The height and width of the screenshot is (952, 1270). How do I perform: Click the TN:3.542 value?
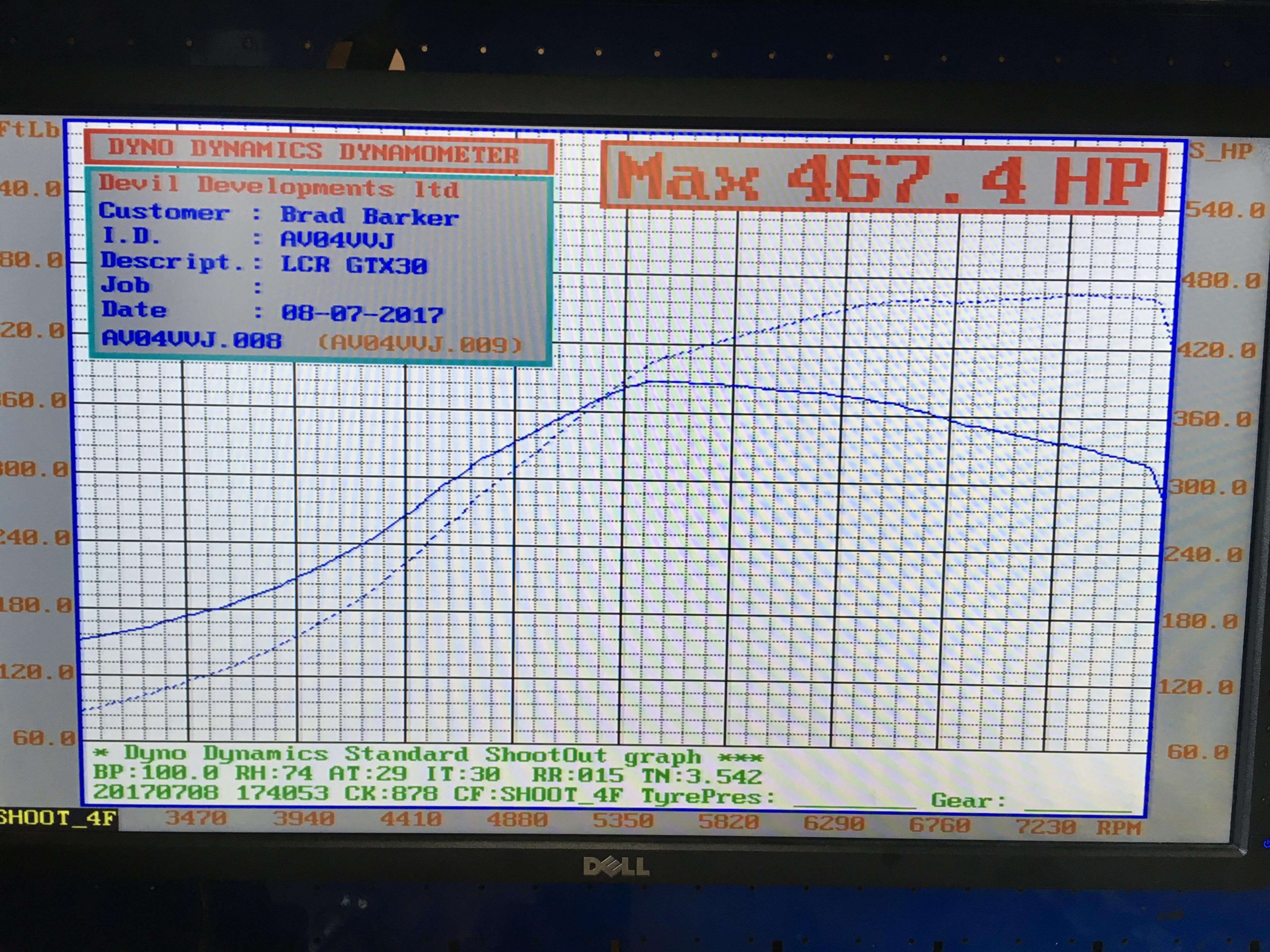coord(701,777)
